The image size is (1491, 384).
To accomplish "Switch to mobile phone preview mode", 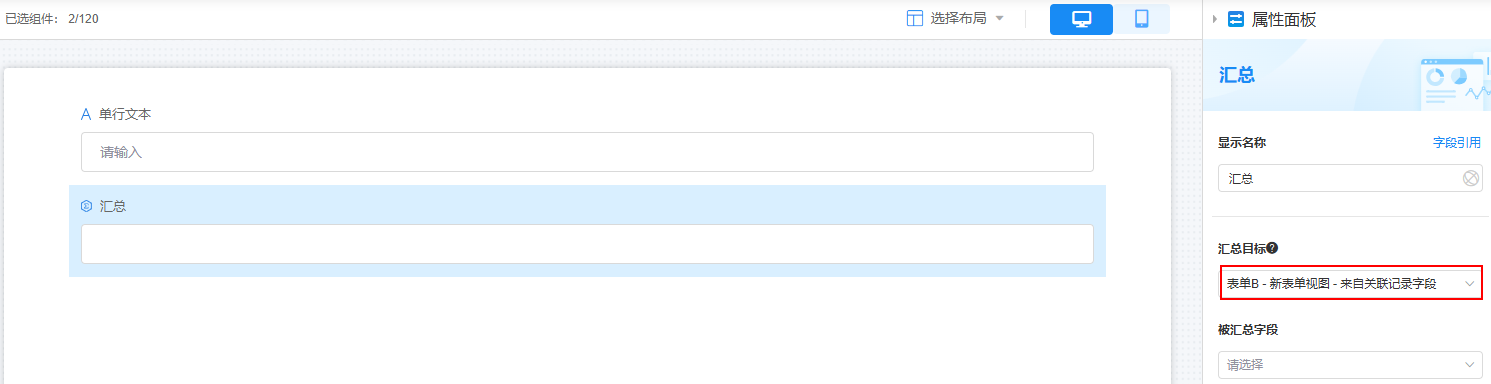I will [x=1141, y=19].
